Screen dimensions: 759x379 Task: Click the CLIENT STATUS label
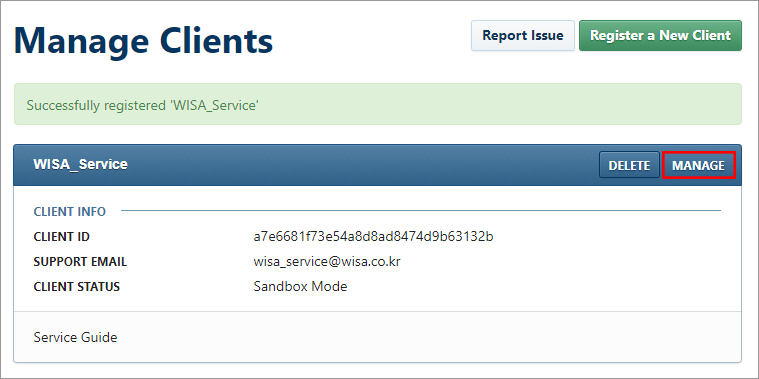tap(76, 287)
